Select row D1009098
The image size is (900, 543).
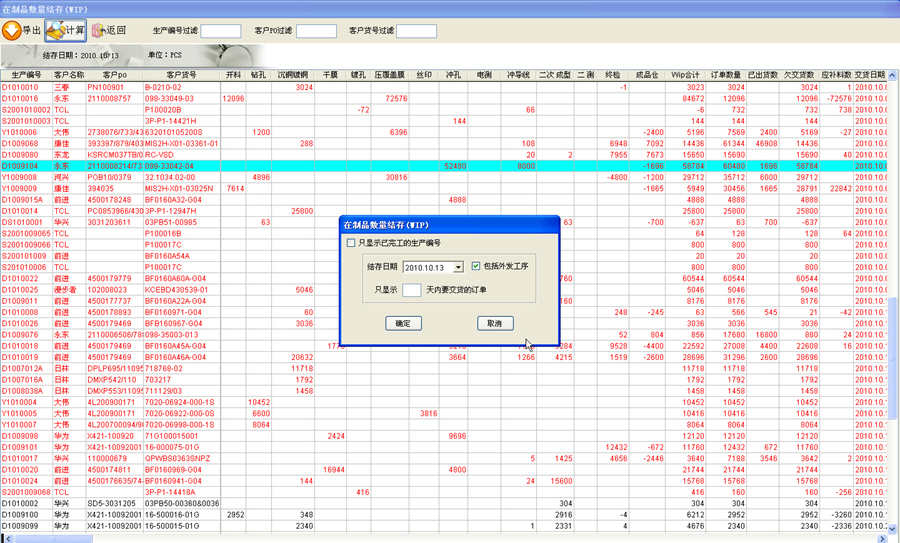pos(444,436)
